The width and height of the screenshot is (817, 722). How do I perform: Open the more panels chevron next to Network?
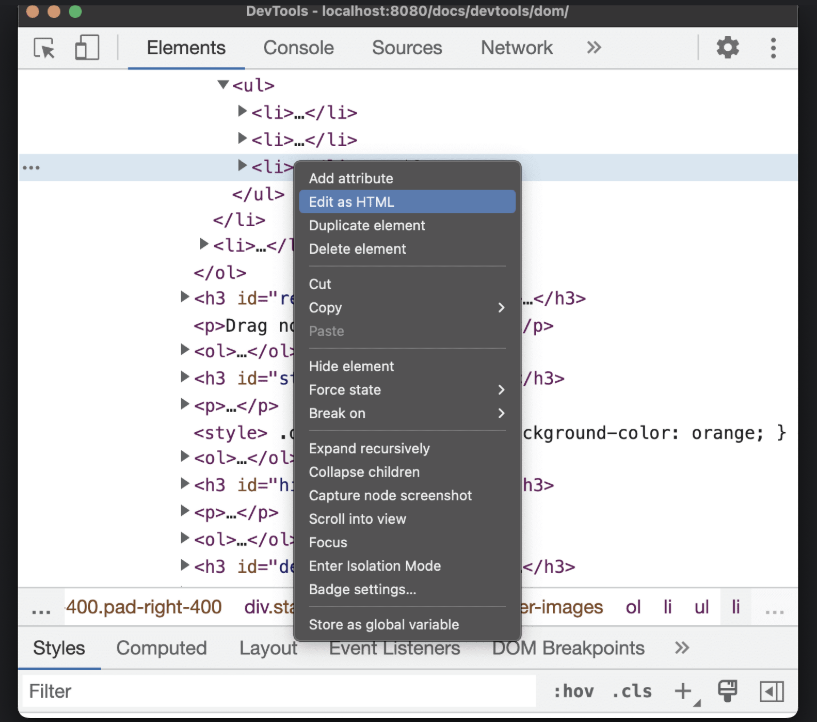point(594,47)
